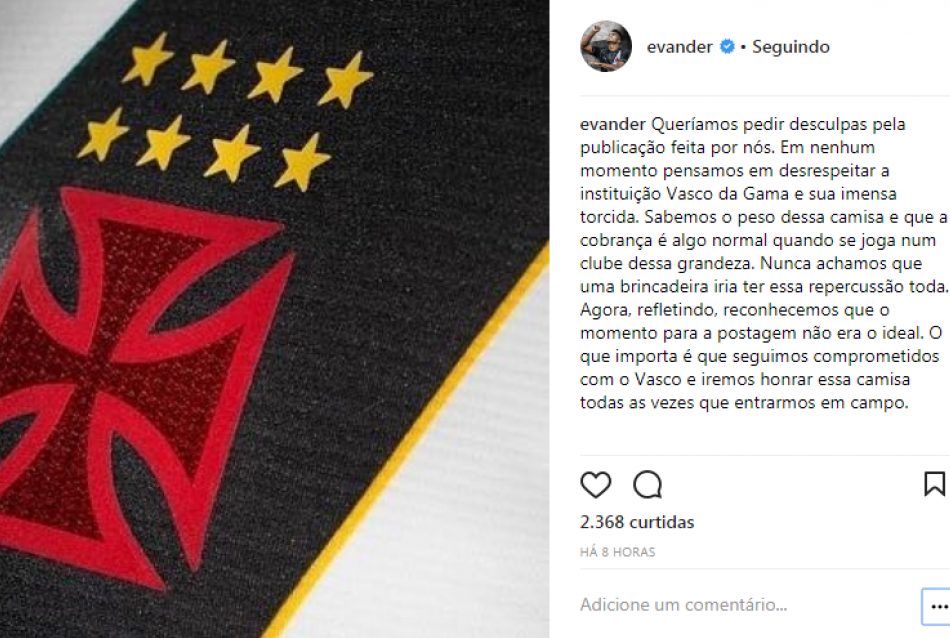Click the evander name starting the caption
Image resolution: width=950 pixels, height=638 pixels.
pyautogui.click(x=613, y=124)
